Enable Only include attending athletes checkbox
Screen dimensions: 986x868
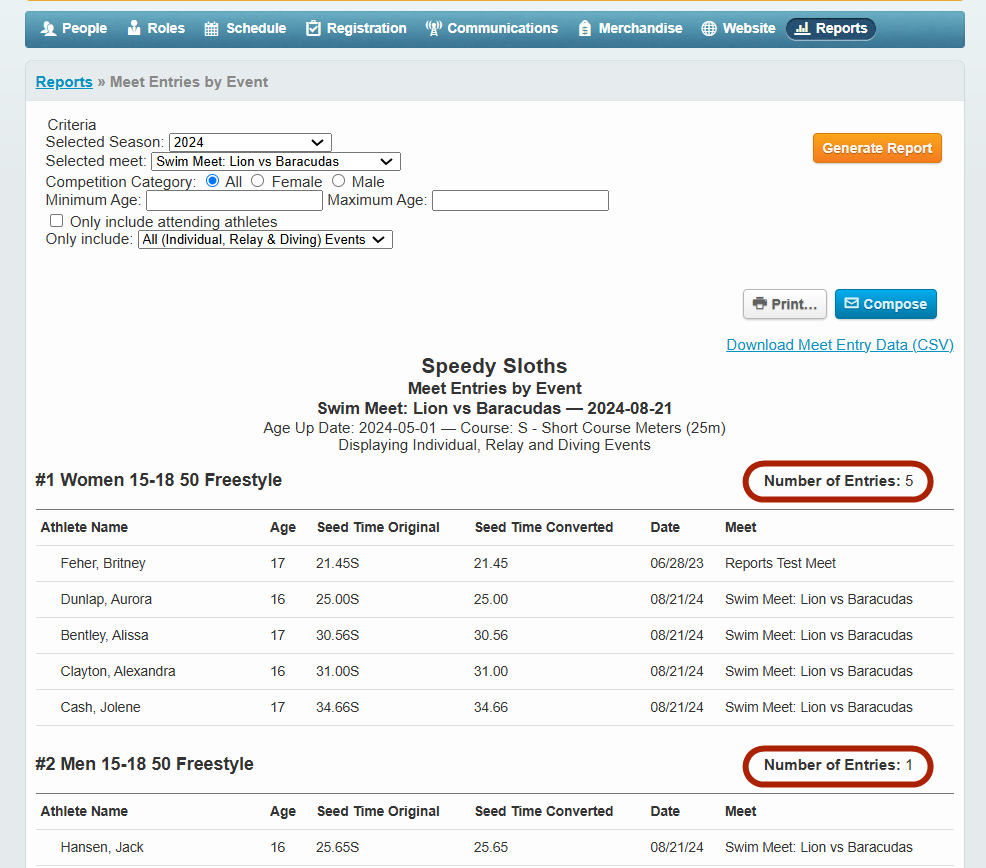click(x=57, y=221)
